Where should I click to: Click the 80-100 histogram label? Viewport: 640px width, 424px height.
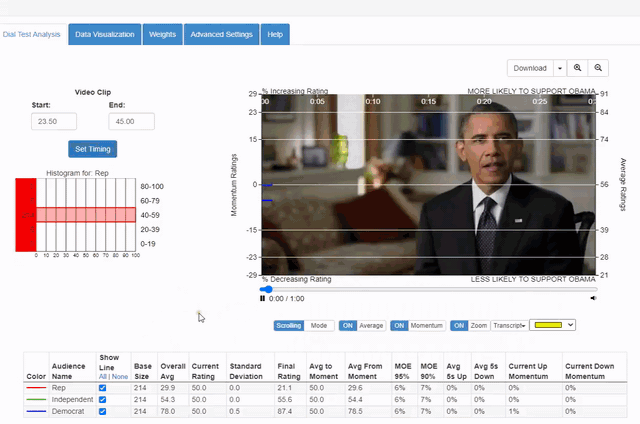pos(152,186)
